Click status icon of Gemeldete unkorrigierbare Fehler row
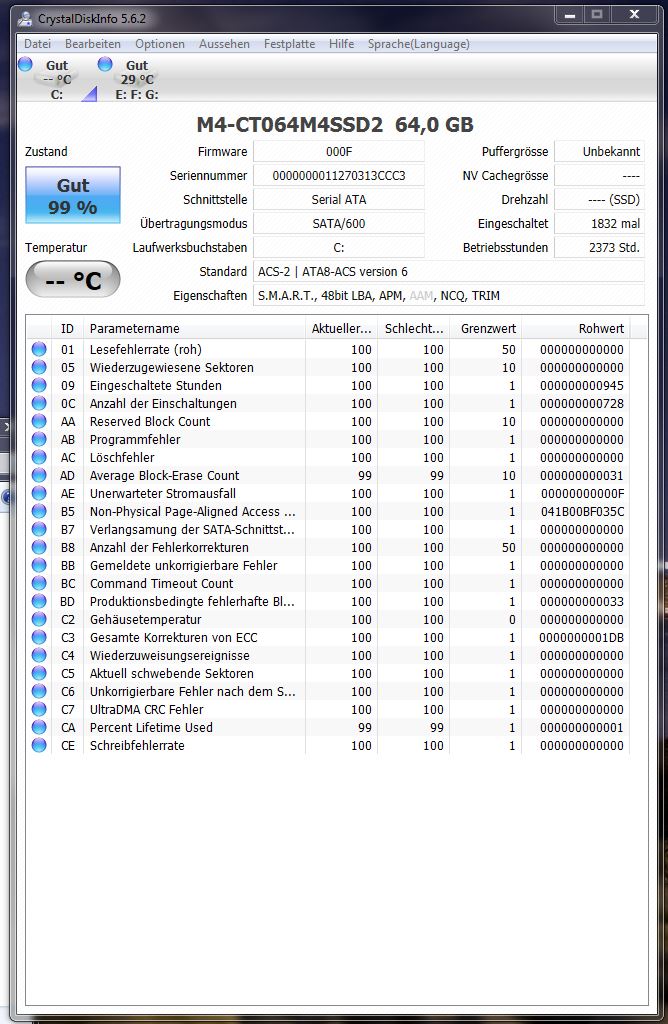 [x=39, y=566]
